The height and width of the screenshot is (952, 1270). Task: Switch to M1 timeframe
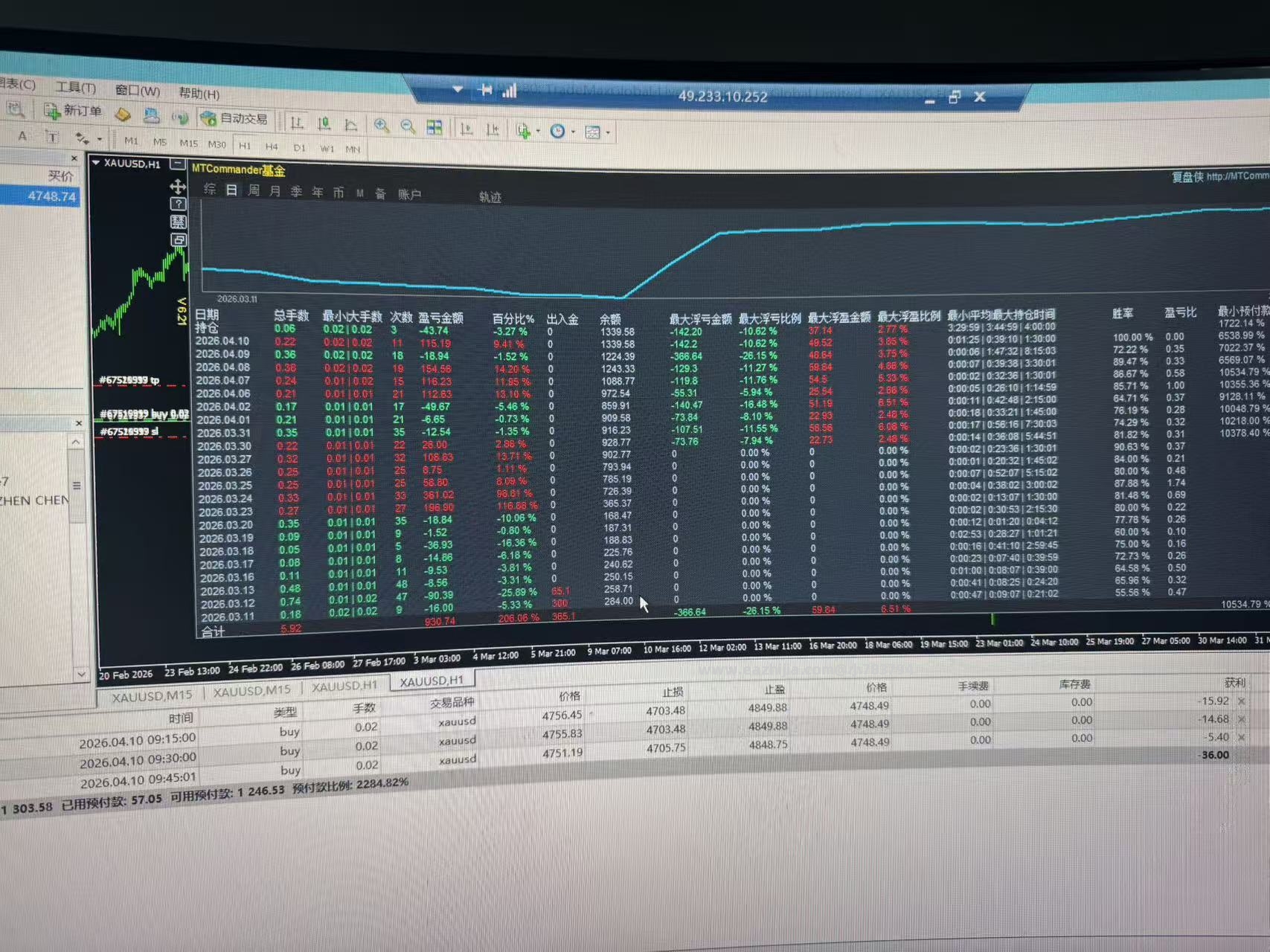click(131, 141)
